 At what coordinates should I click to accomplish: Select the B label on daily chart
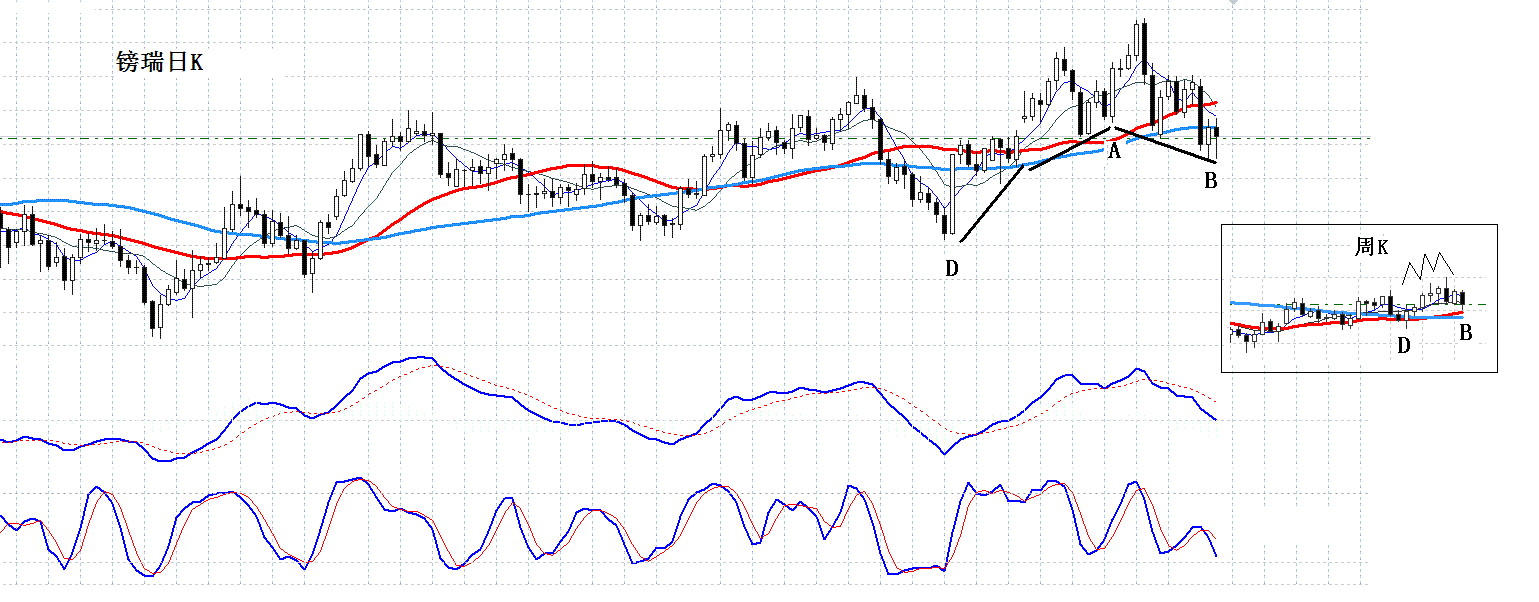[x=1210, y=181]
